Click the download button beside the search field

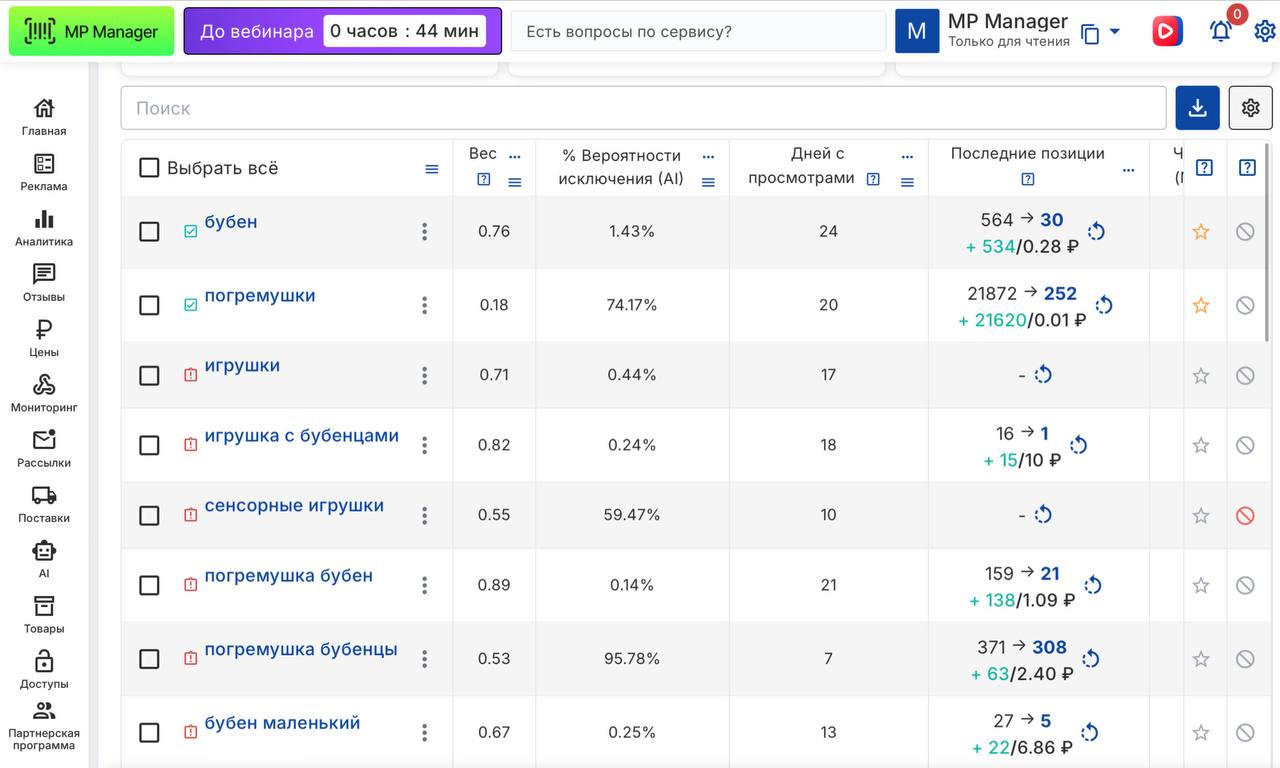coord(1197,108)
